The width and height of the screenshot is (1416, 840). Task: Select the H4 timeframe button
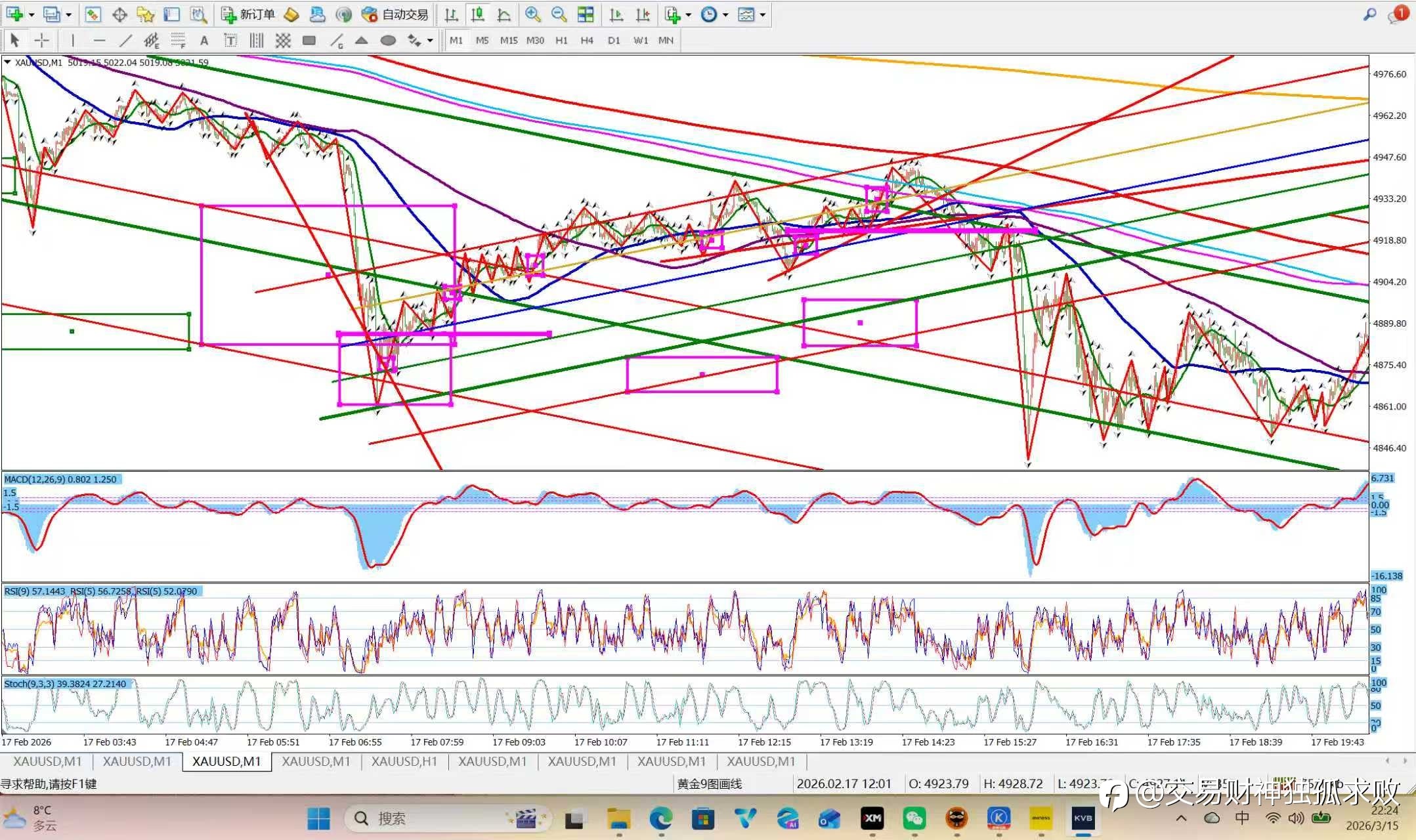(x=586, y=41)
